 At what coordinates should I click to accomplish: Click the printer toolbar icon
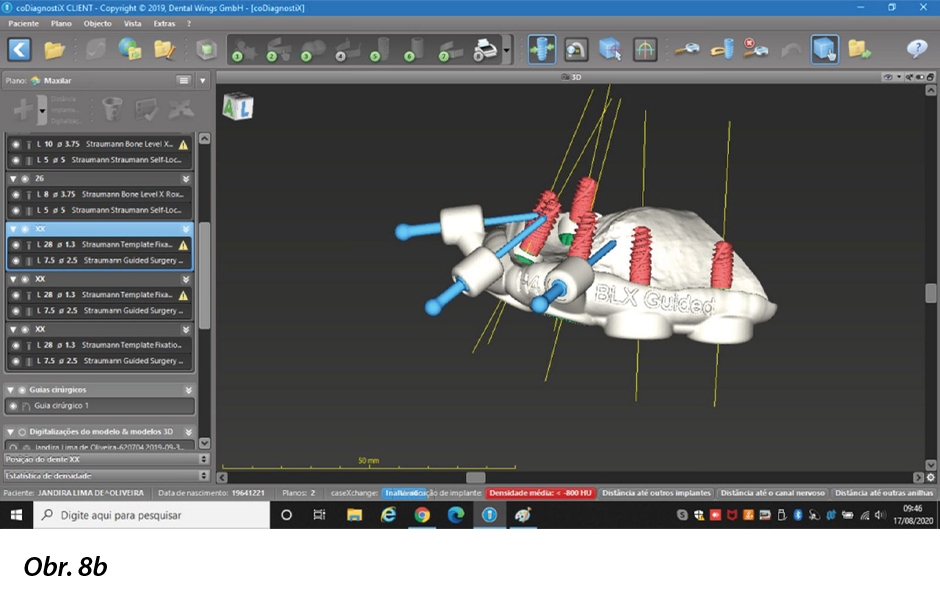click(x=485, y=50)
